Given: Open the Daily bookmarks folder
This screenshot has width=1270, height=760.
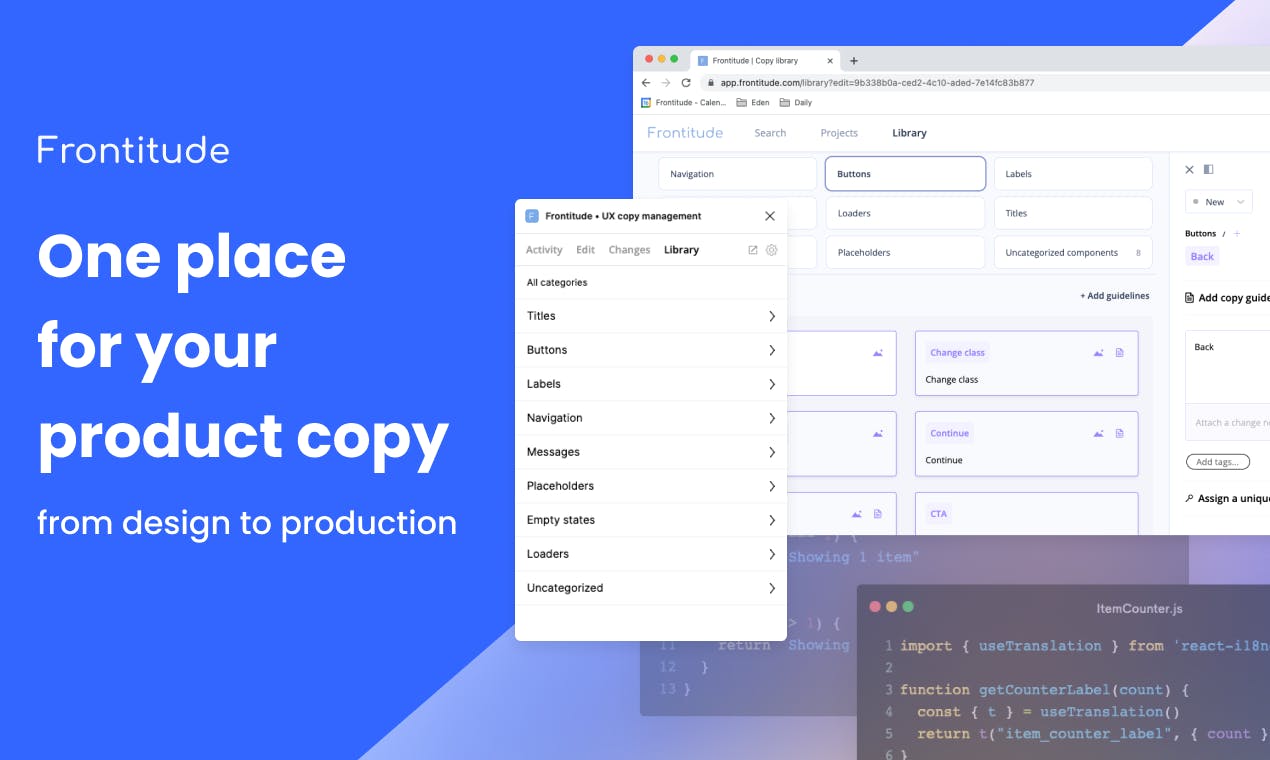Looking at the screenshot, I should [796, 102].
